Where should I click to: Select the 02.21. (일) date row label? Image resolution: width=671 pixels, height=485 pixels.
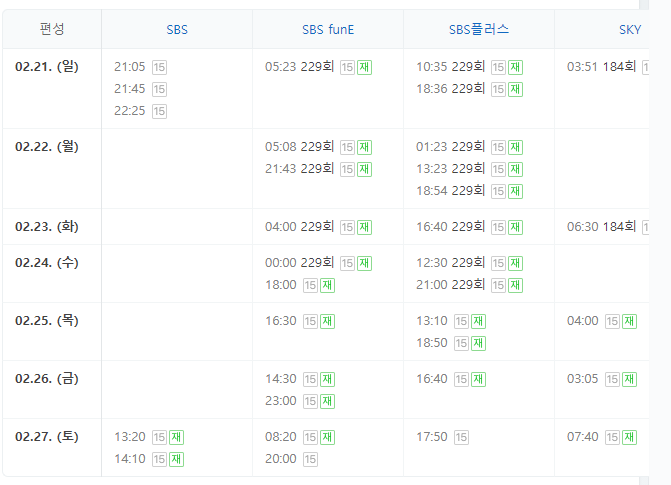(x=47, y=66)
